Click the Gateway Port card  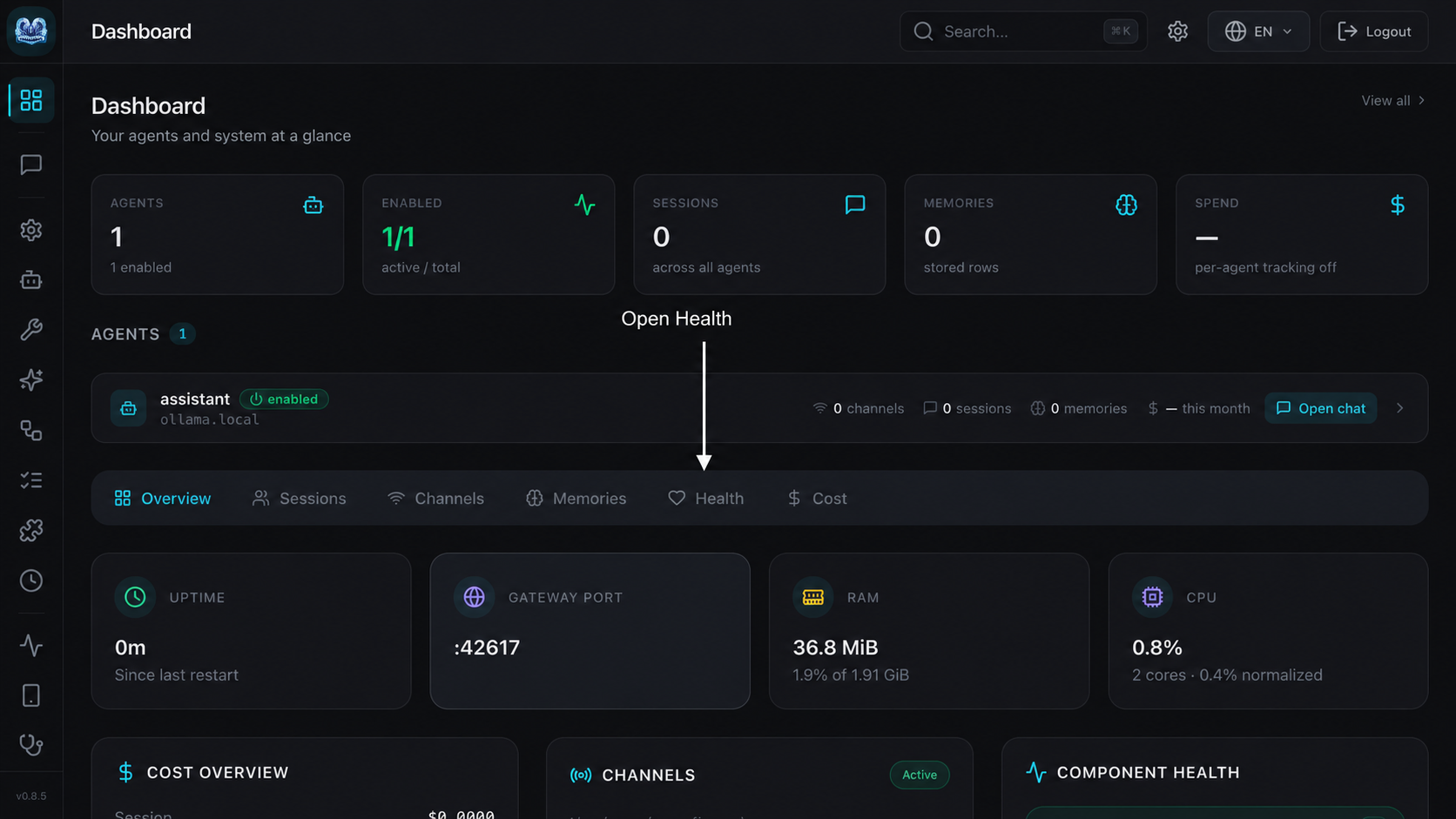[x=590, y=631]
